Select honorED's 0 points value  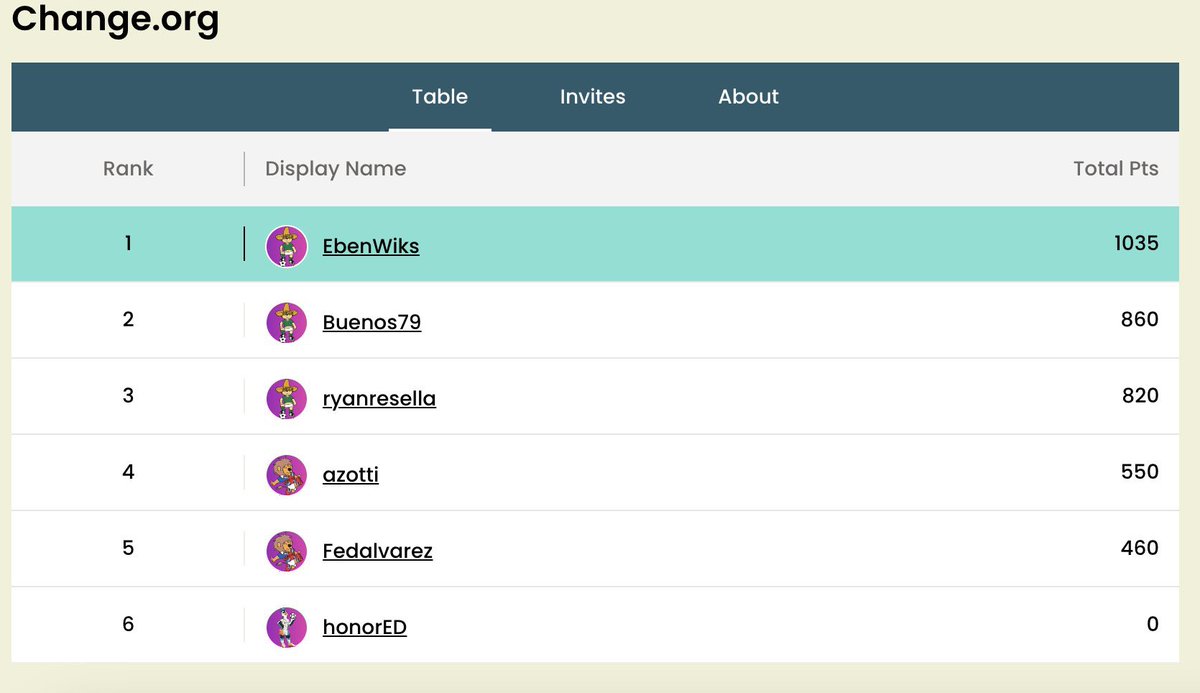click(1153, 624)
